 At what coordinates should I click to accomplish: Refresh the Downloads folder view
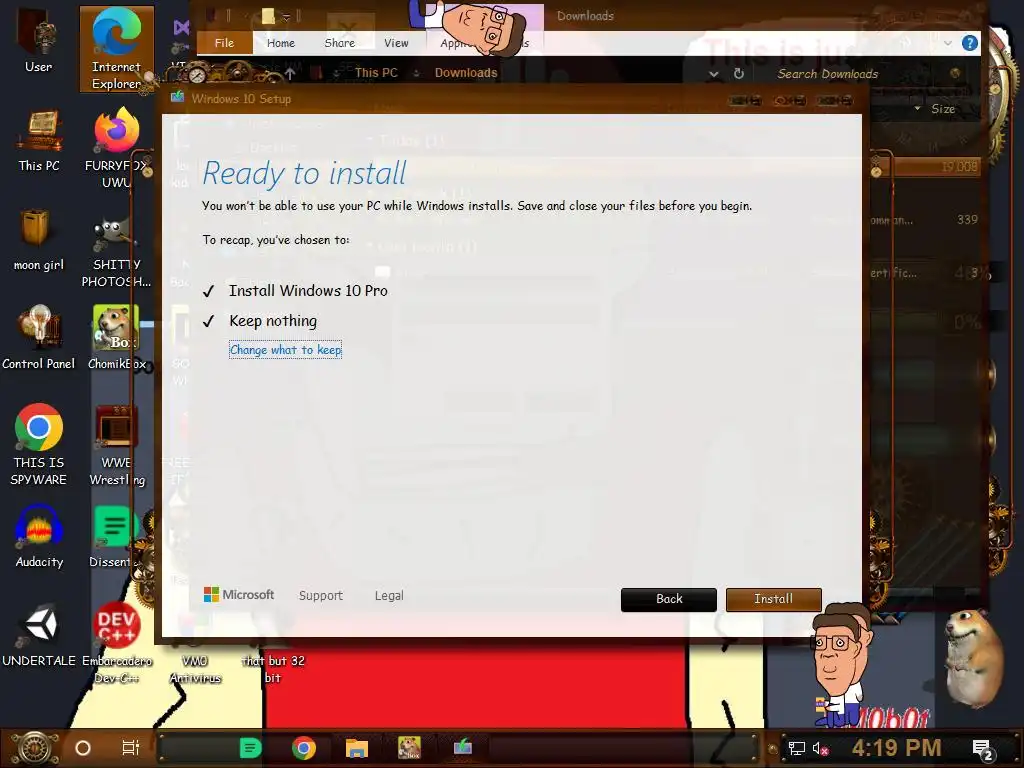pyautogui.click(x=739, y=74)
